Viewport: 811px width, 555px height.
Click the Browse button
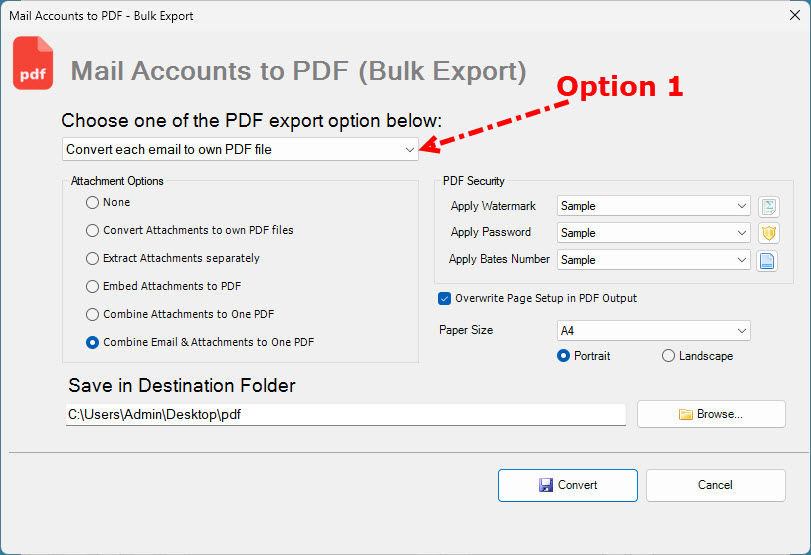click(711, 414)
